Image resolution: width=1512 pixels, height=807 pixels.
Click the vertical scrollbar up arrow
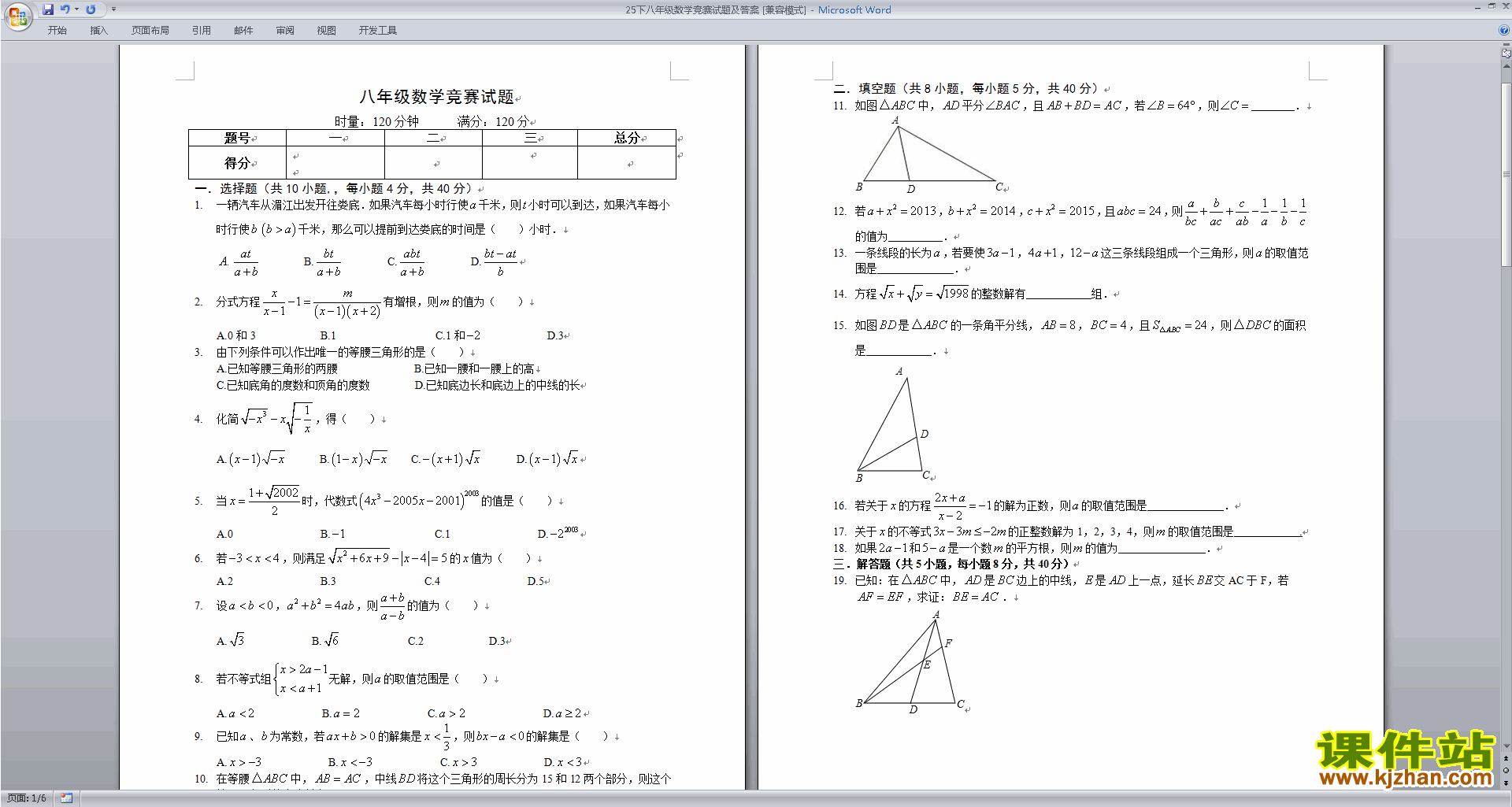[1506, 66]
